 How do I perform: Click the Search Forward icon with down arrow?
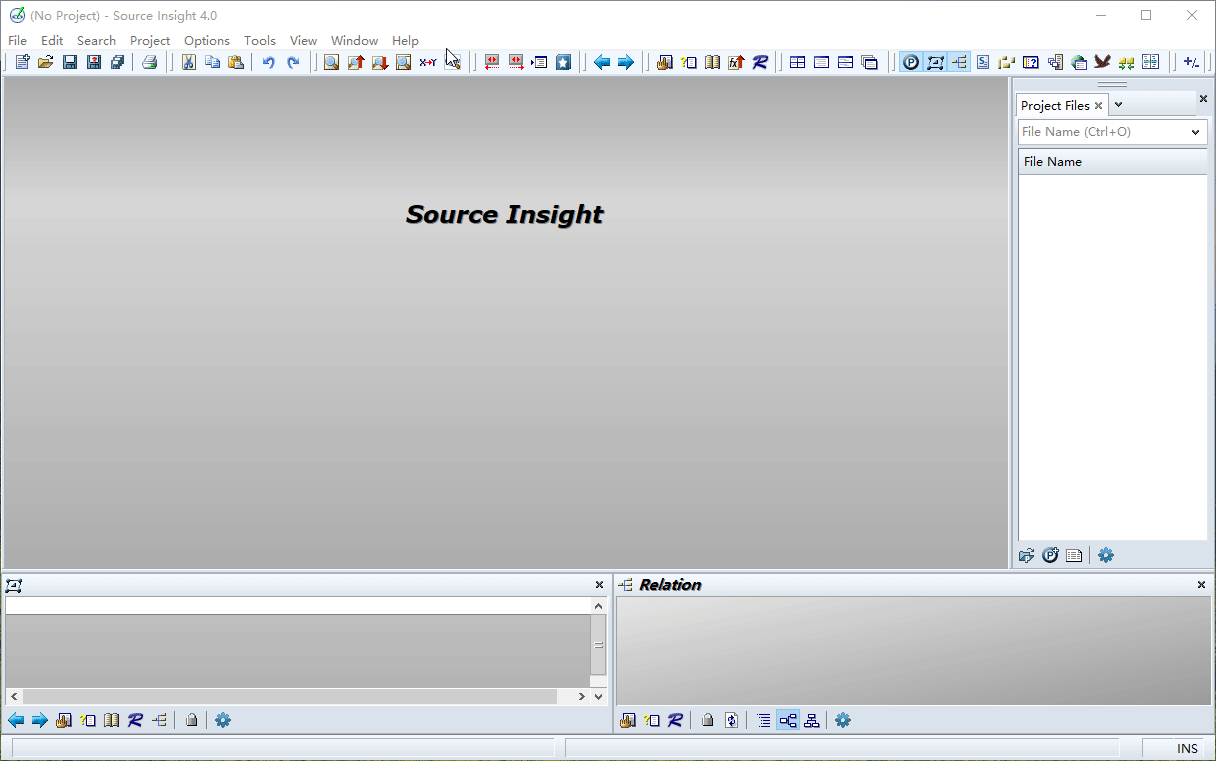click(x=379, y=62)
